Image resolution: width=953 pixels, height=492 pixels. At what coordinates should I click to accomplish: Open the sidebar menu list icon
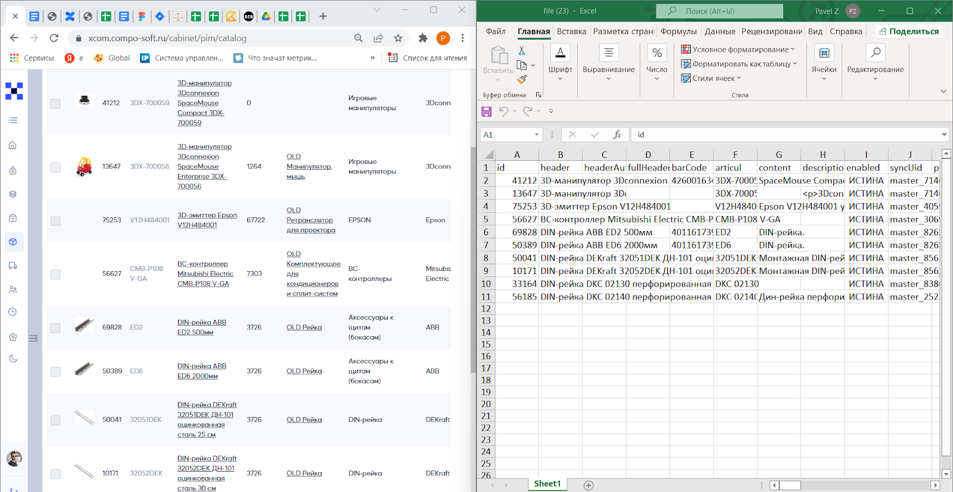[x=13, y=120]
